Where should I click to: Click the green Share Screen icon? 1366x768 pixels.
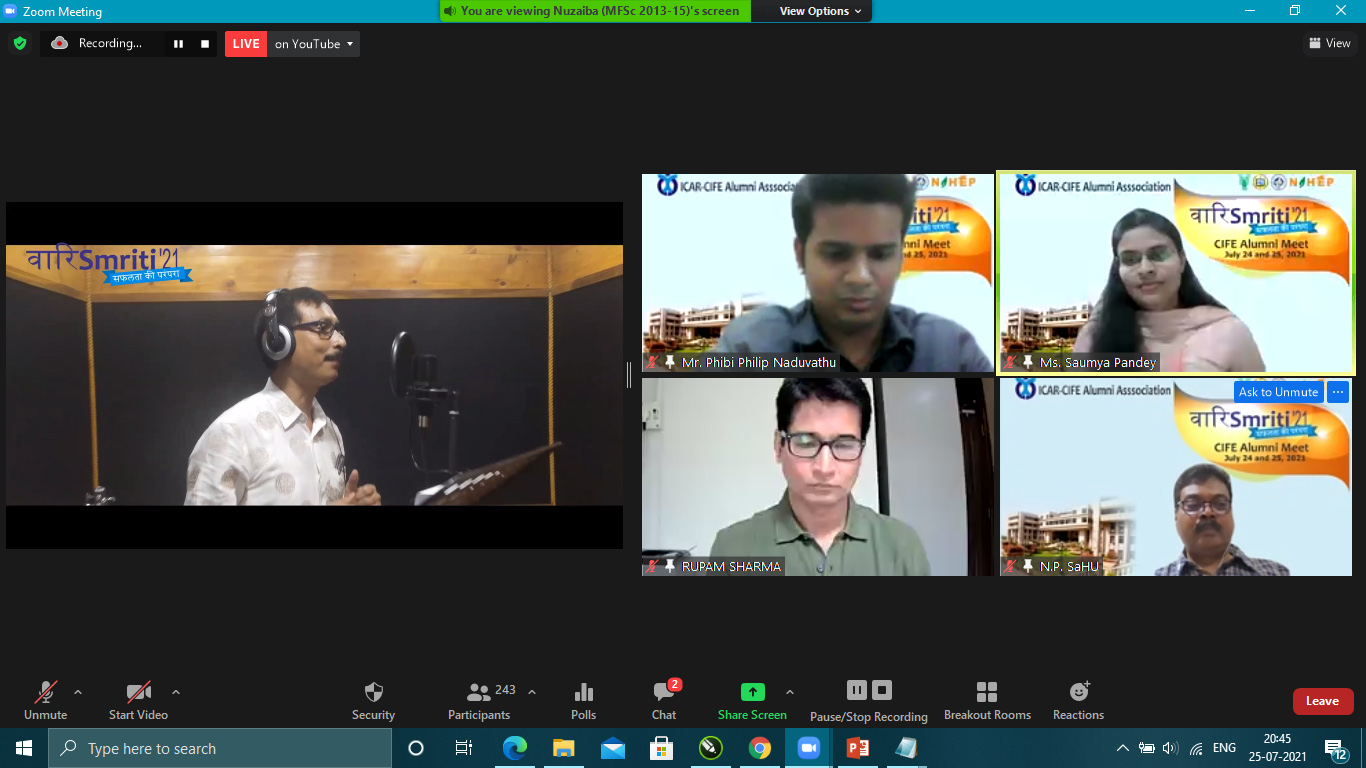coord(752,692)
